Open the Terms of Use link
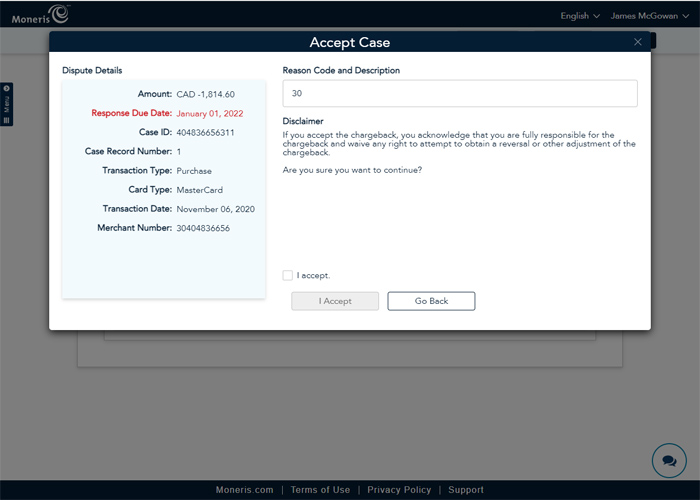Image resolution: width=700 pixels, height=500 pixels. tap(320, 490)
